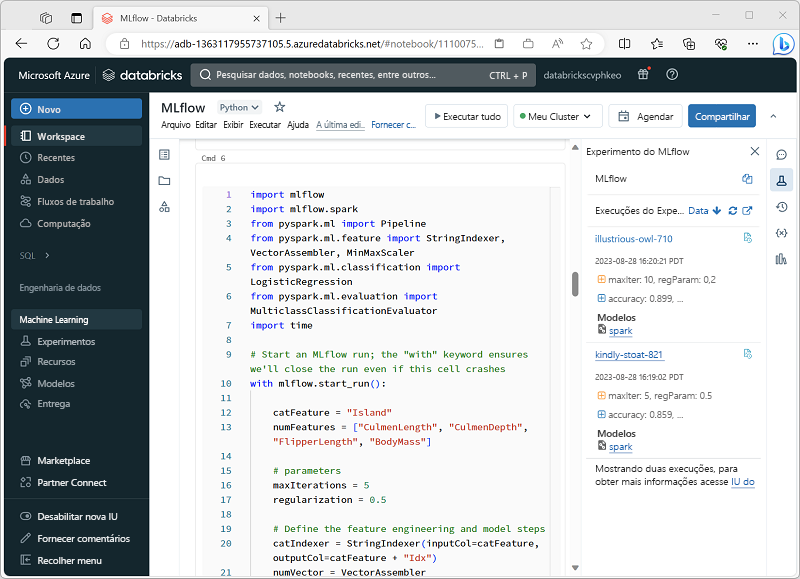Close the Experimento do MLflow panel
Screen dimensions: 800x579
tap(755, 152)
